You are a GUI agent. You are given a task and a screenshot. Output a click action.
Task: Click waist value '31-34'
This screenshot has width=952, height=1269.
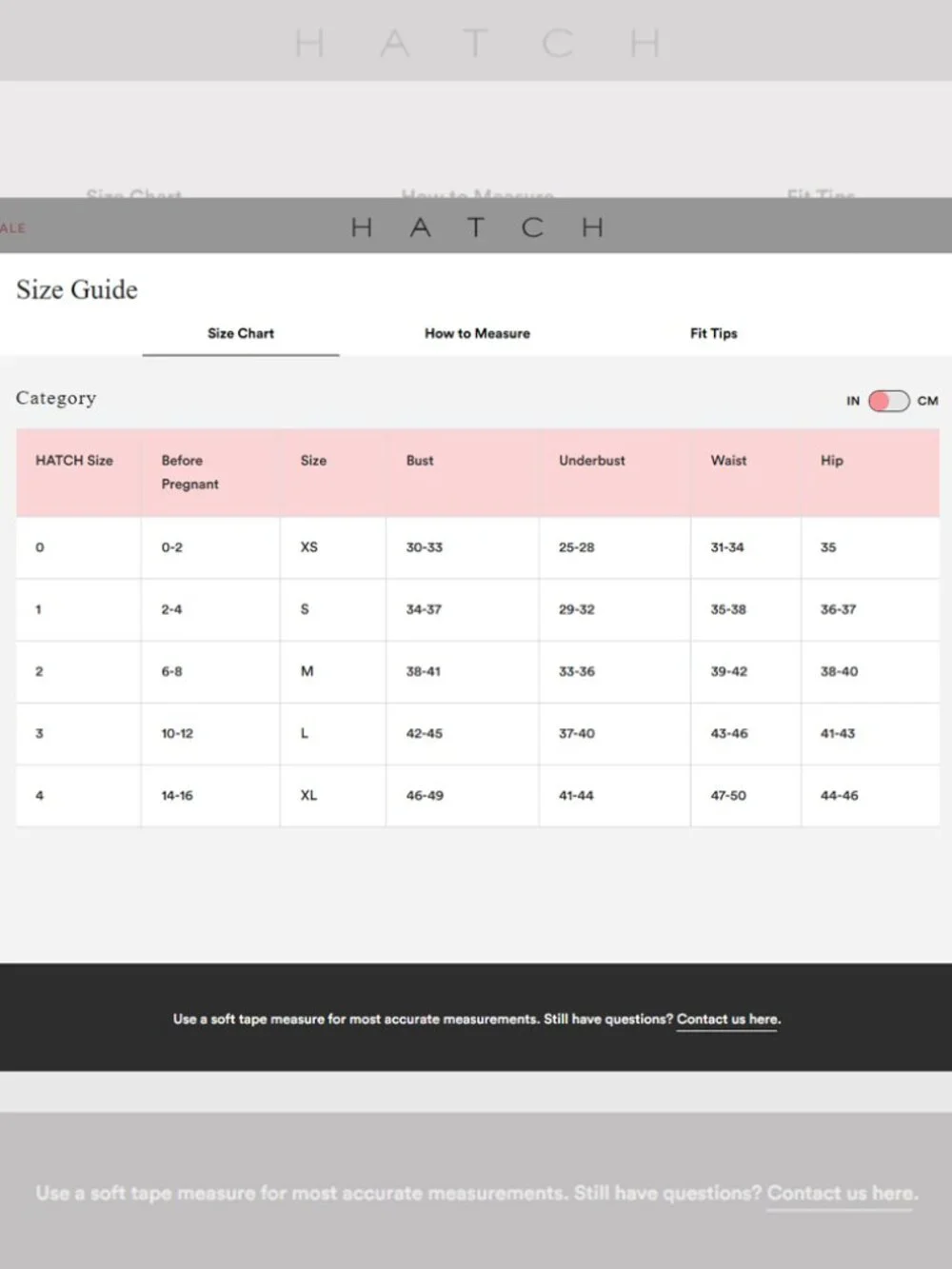pos(727,547)
